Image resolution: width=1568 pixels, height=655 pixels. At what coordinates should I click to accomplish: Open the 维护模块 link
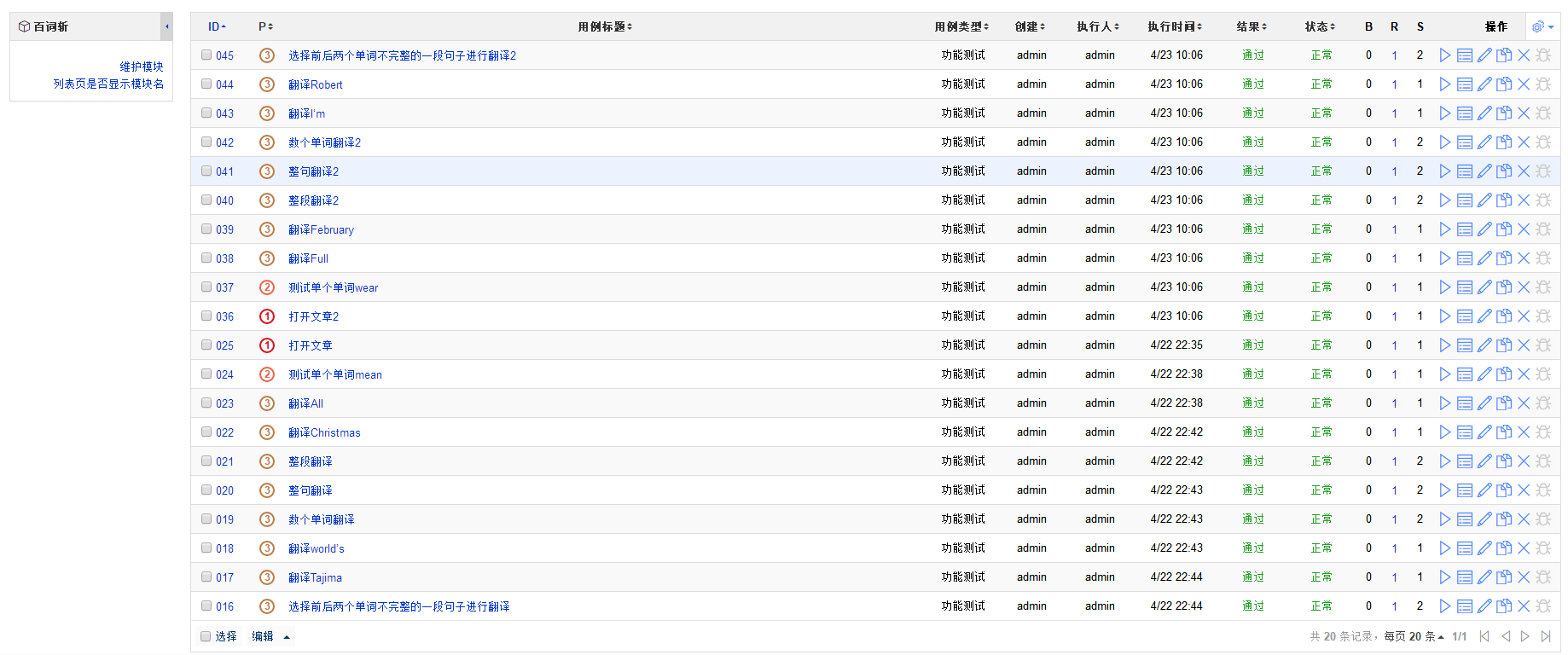coord(142,67)
